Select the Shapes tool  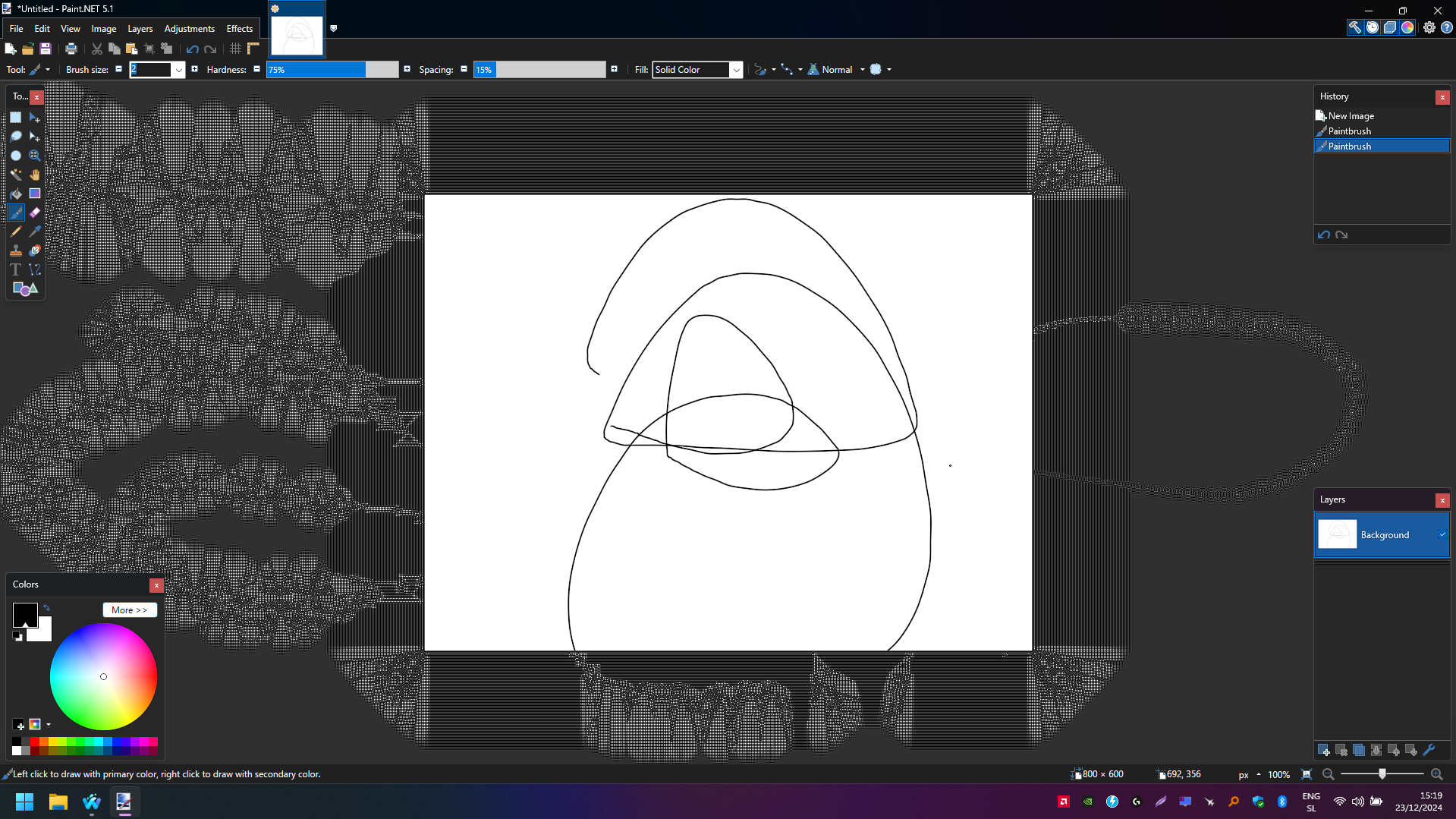[x=25, y=288]
